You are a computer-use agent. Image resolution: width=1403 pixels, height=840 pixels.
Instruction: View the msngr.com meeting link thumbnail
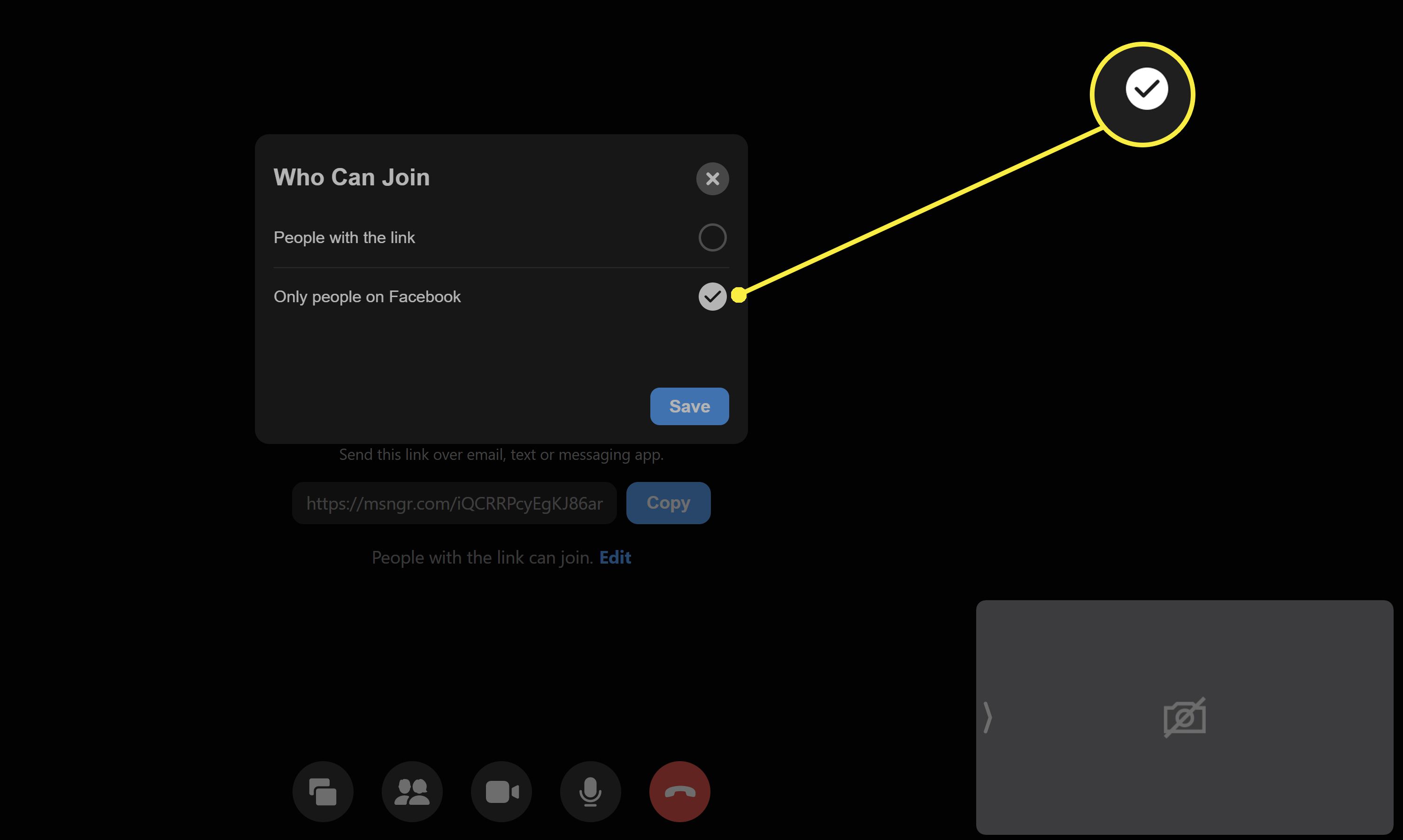(454, 502)
